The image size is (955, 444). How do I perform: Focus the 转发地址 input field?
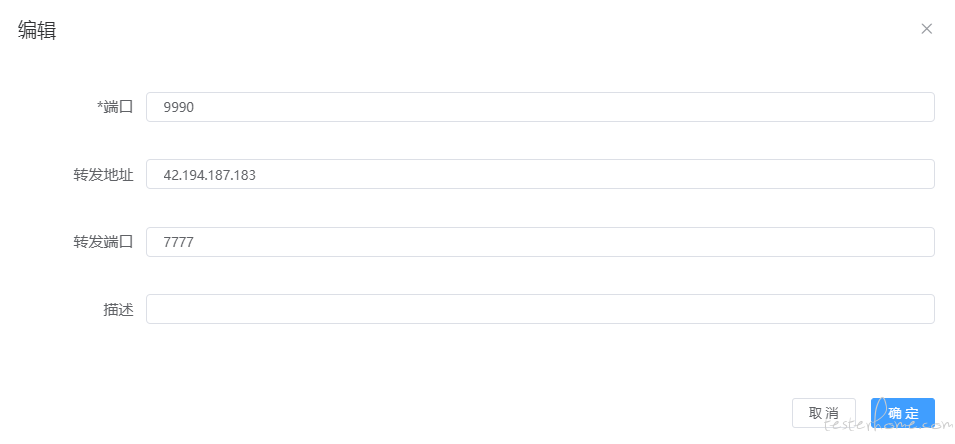[540, 174]
